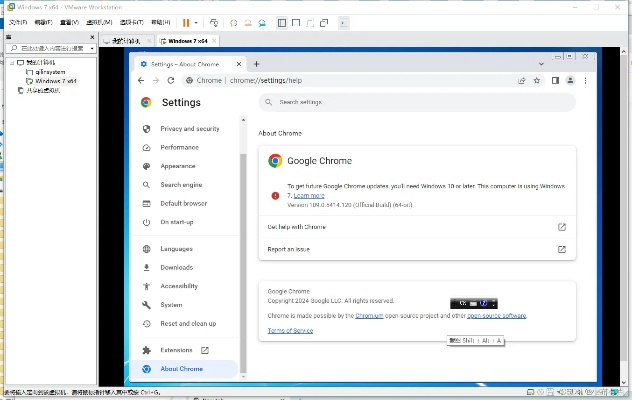Image resolution: width=632 pixels, height=400 pixels.
Task: Open the Chrome profile avatar icon
Action: click(570, 80)
